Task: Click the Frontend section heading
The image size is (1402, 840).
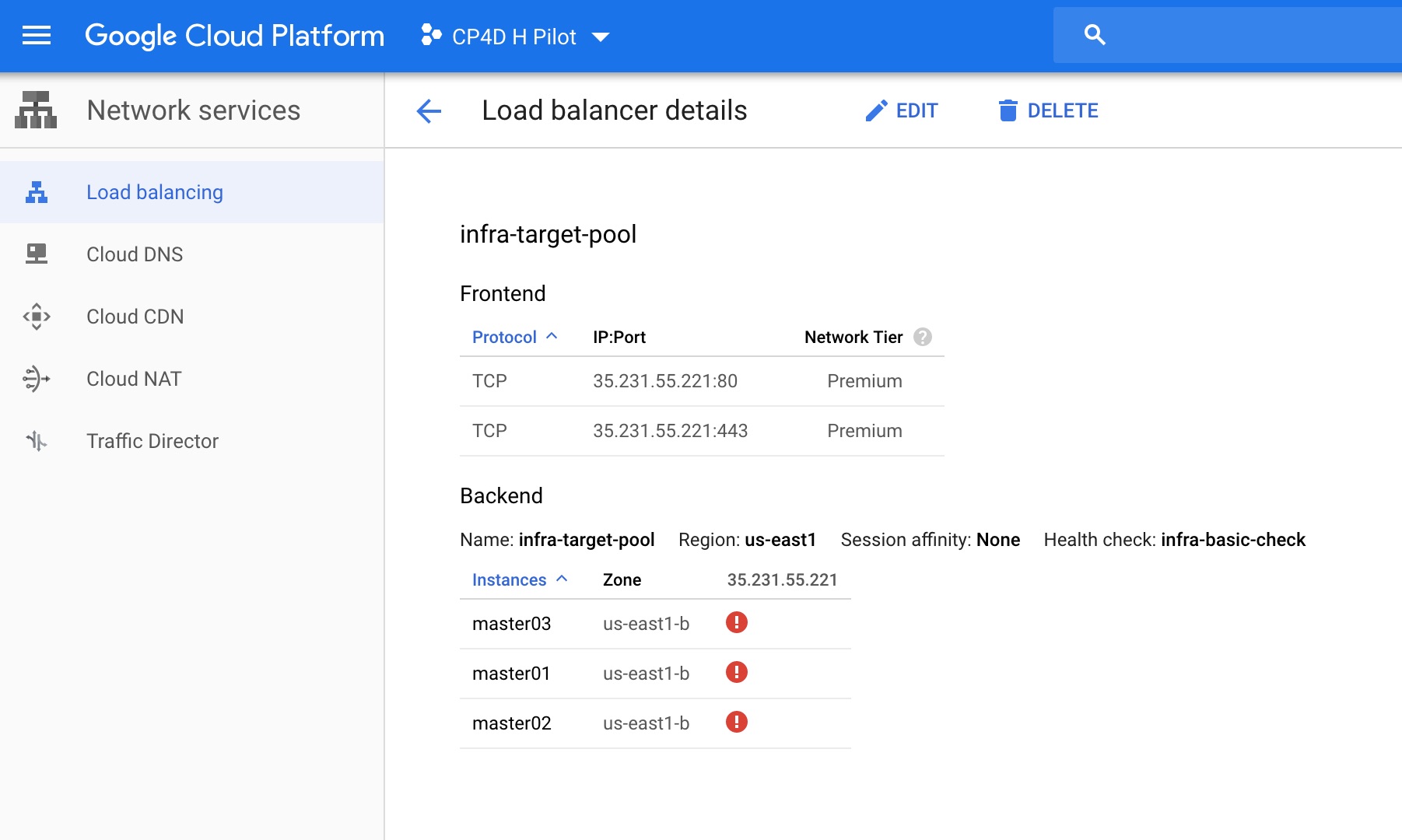Action: point(503,293)
